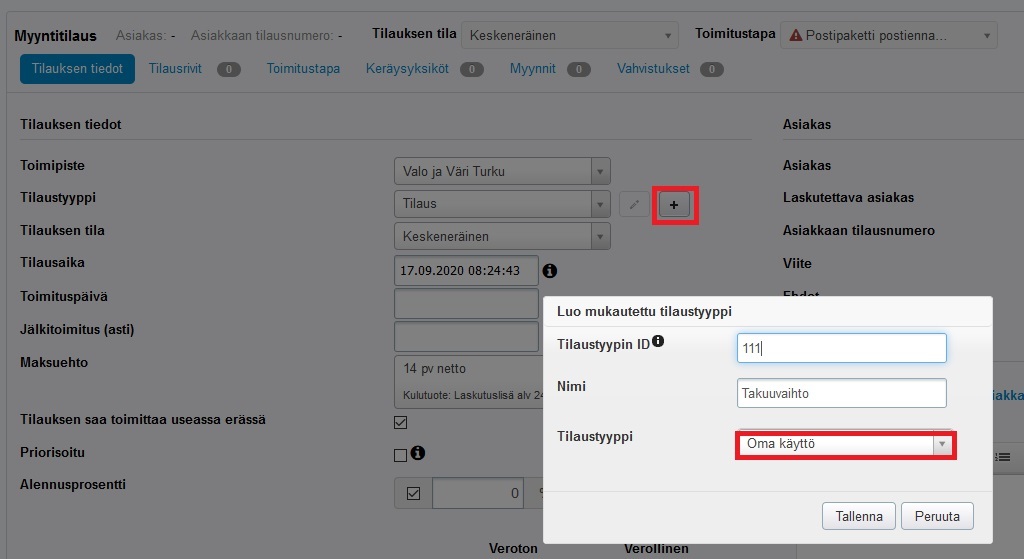Click the Tilaustyypin ID input field
1024x559 pixels.
point(840,348)
